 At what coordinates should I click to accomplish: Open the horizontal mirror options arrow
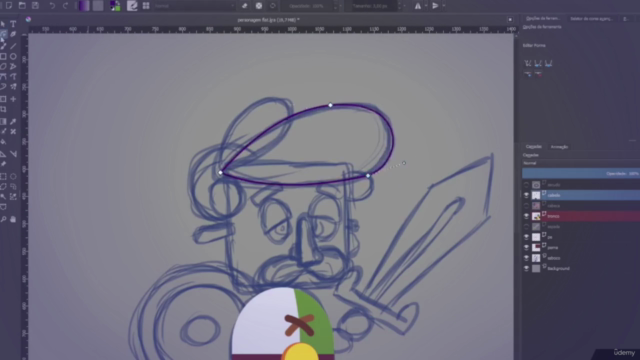coord(426,6)
